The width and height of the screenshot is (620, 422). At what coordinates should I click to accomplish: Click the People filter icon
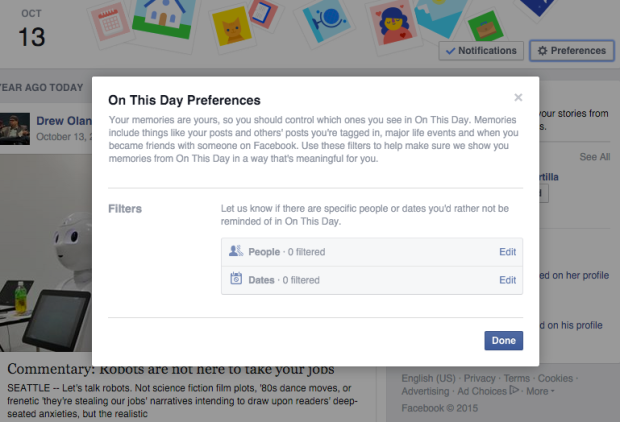(x=237, y=251)
